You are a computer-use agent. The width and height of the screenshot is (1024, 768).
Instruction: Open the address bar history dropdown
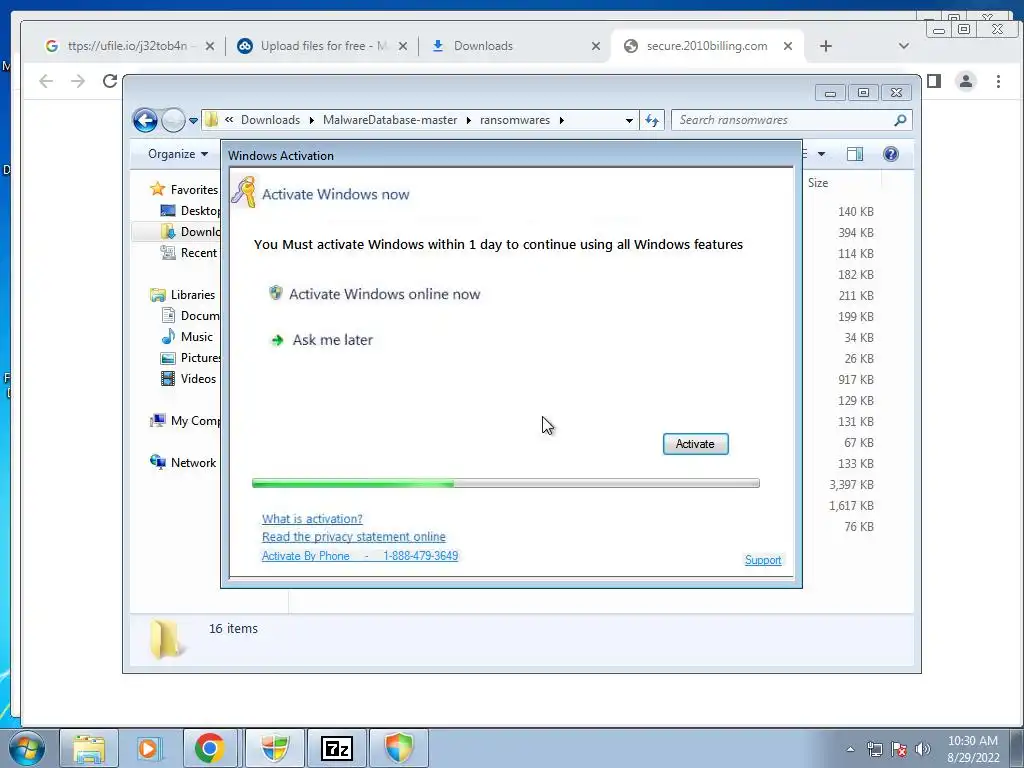click(x=629, y=121)
